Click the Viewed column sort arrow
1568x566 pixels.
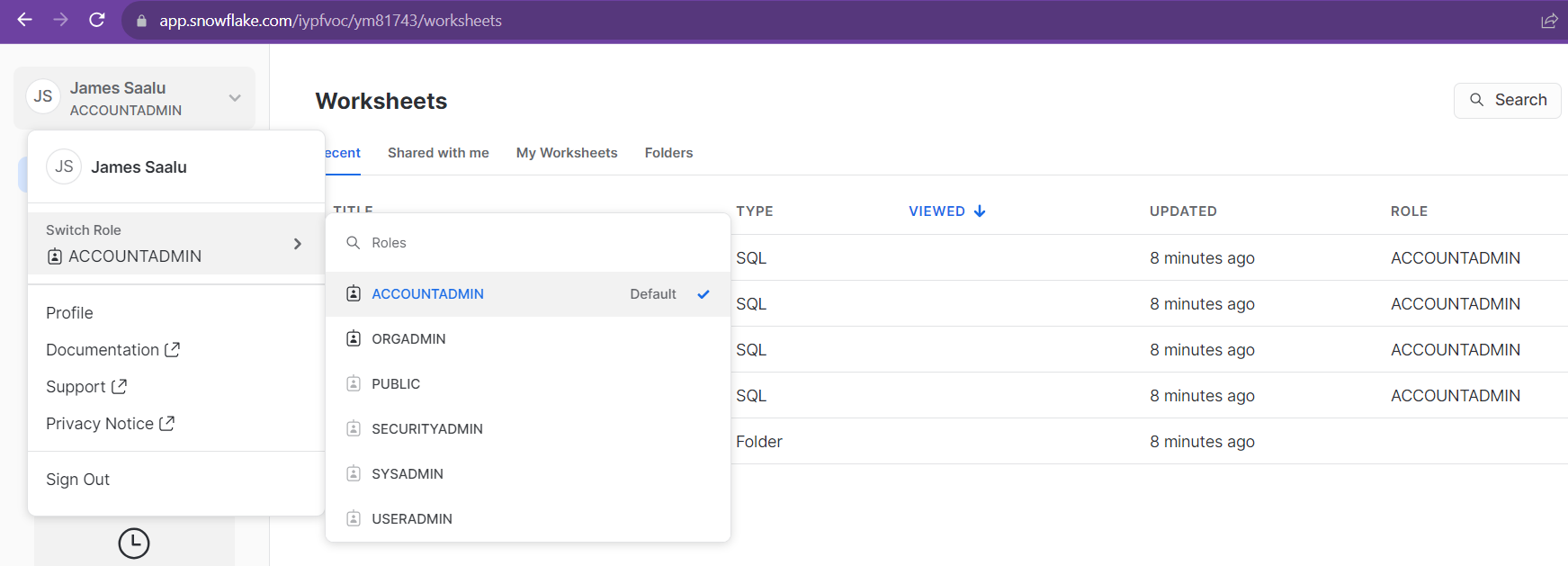point(980,211)
